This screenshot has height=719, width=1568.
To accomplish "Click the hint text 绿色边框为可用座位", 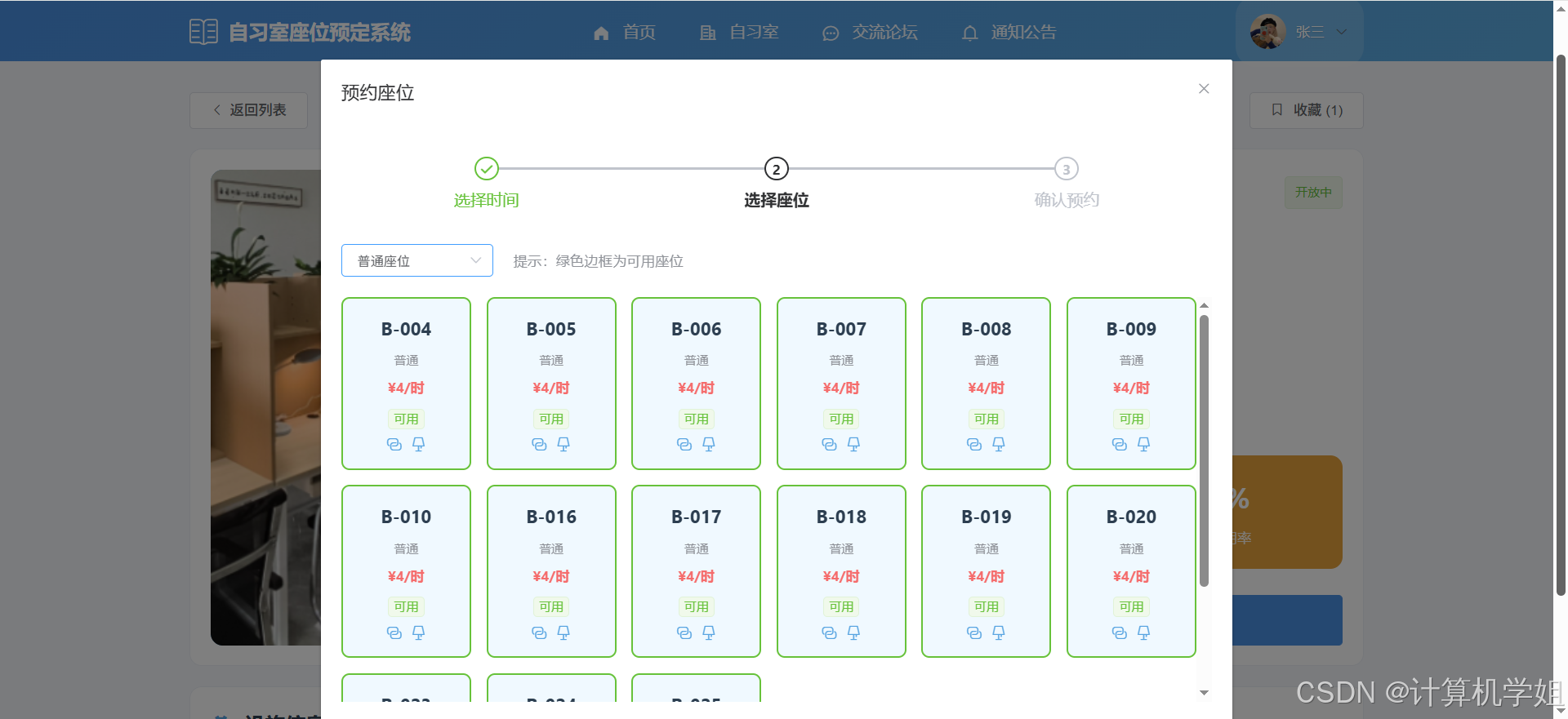I will pos(619,261).
